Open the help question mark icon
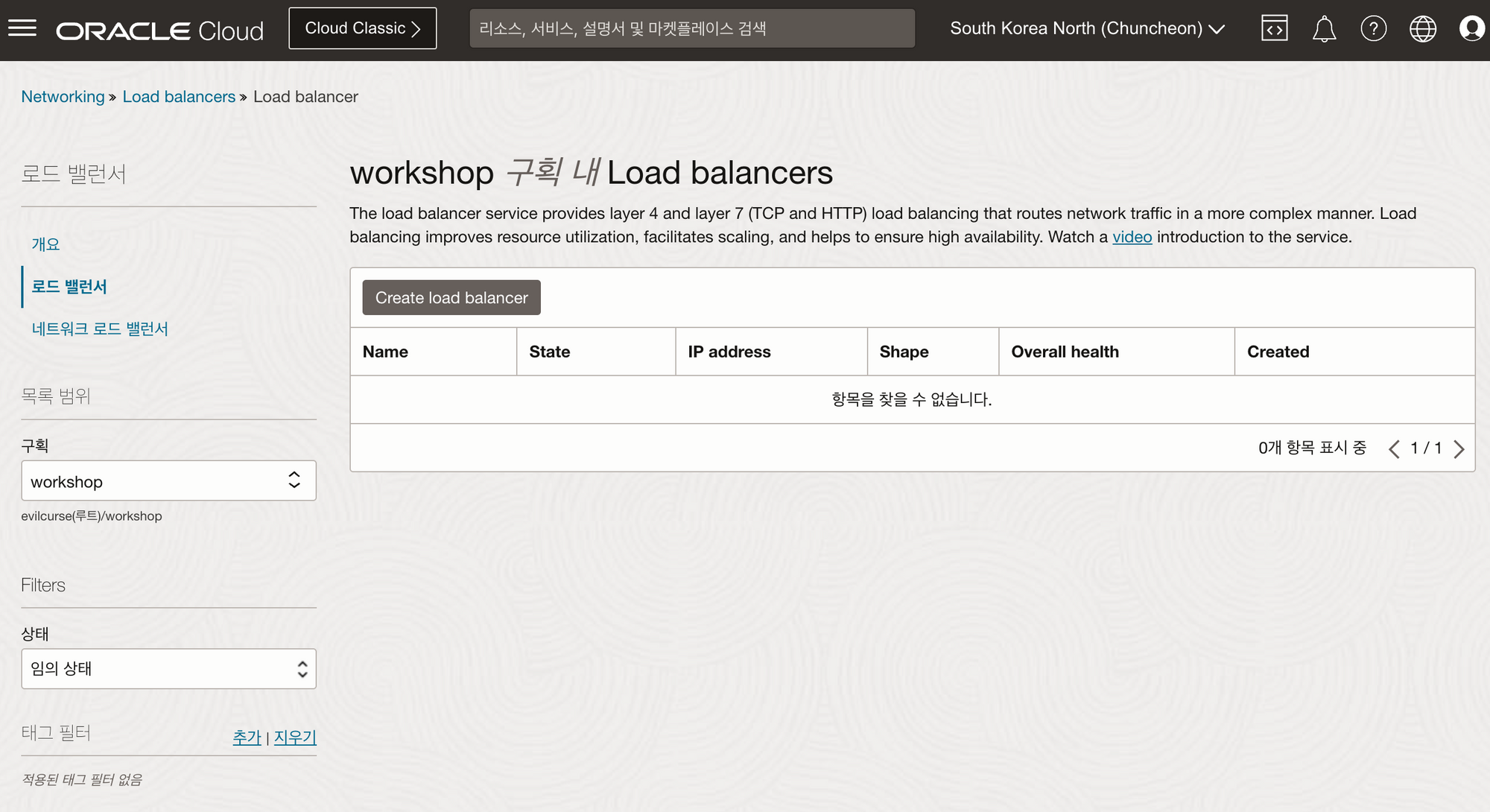This screenshot has height=812, width=1490. coord(1373,29)
